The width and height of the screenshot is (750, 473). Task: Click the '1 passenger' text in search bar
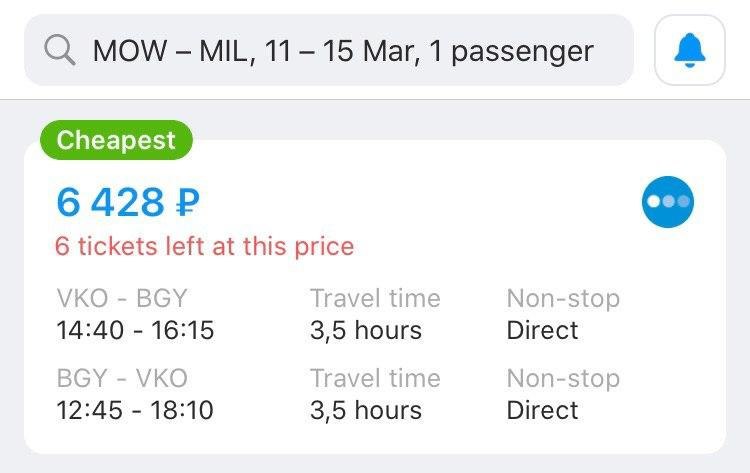(511, 52)
